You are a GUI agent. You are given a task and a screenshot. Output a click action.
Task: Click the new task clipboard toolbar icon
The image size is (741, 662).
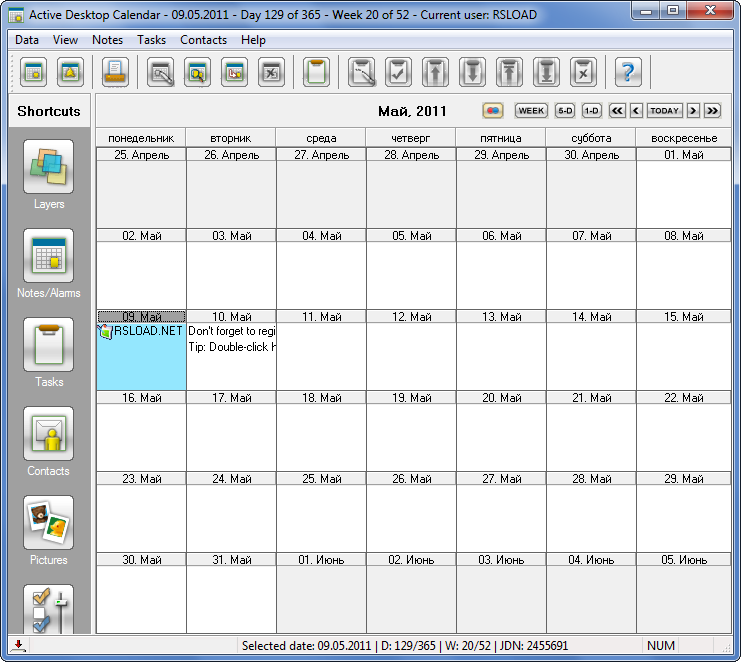coord(316,72)
